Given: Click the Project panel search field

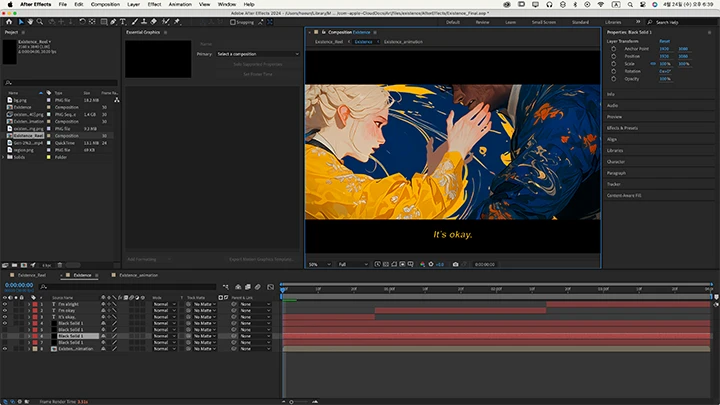Looking at the screenshot, I should pos(60,83).
